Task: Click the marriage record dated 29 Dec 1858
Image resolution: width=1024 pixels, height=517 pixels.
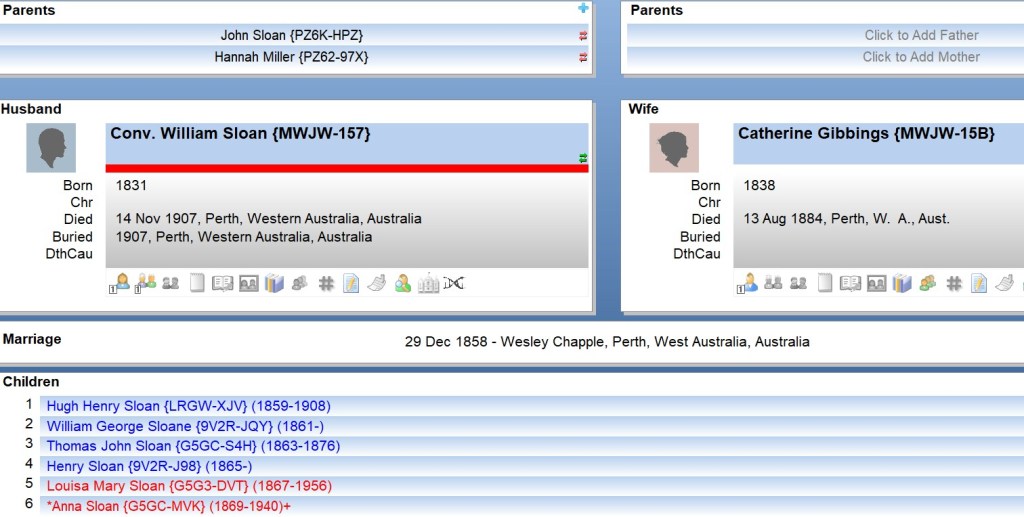Action: [x=606, y=342]
